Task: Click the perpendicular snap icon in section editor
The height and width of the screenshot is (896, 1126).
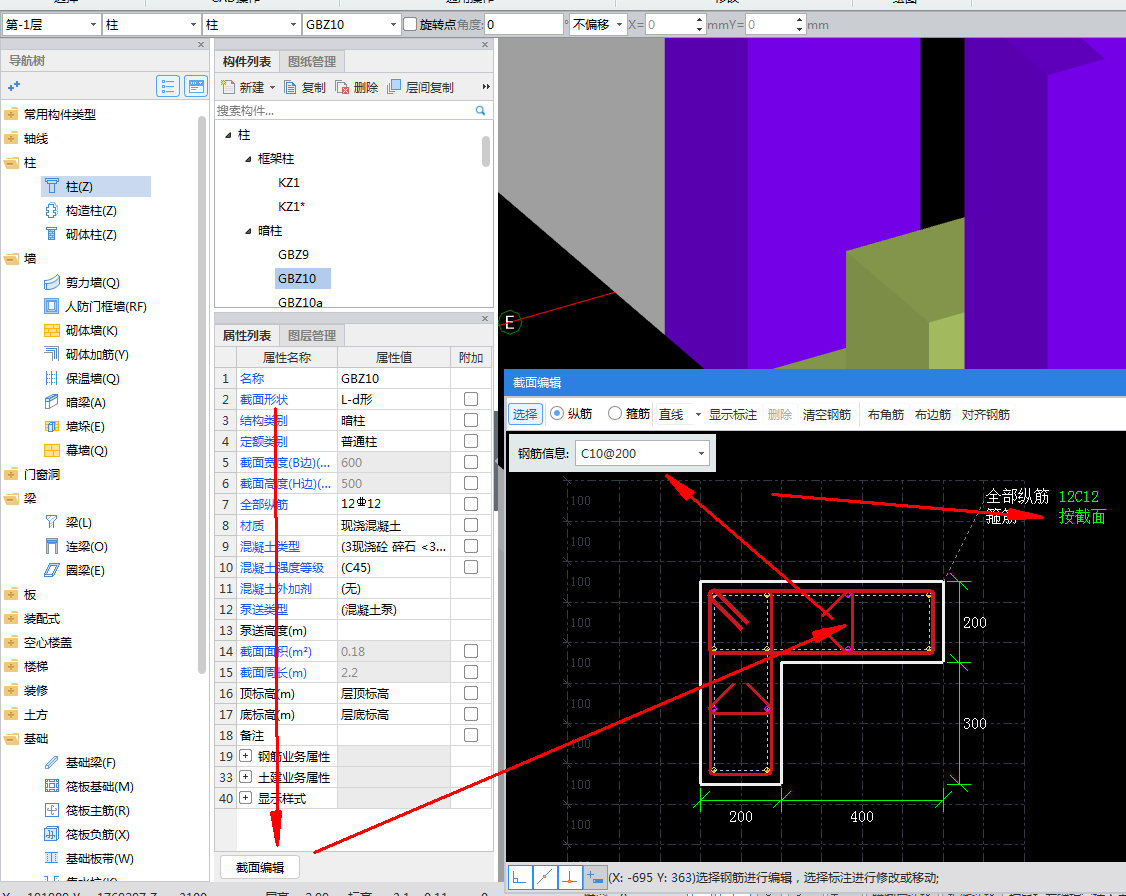Action: 569,877
